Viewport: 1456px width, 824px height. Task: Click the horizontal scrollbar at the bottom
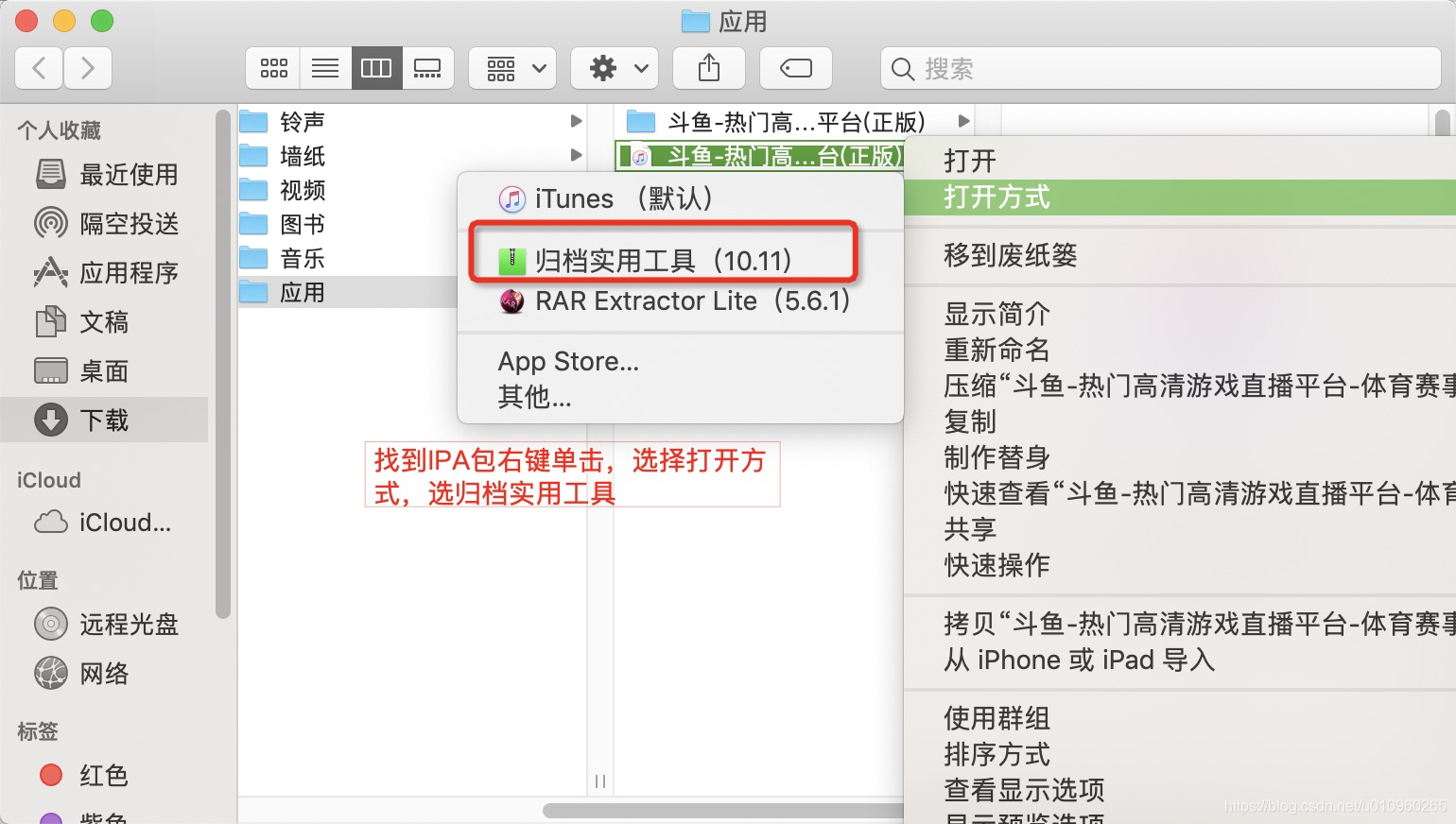[x=723, y=811]
